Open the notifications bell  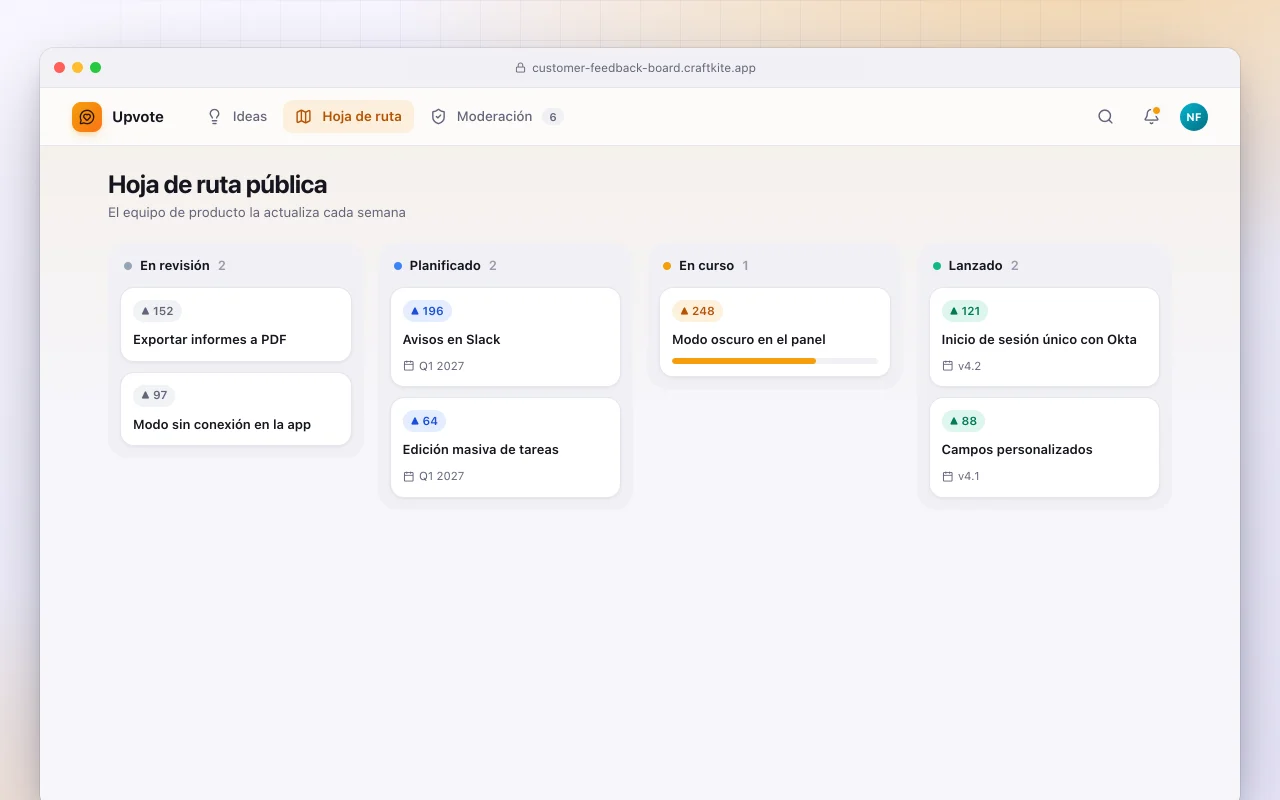(x=1151, y=117)
